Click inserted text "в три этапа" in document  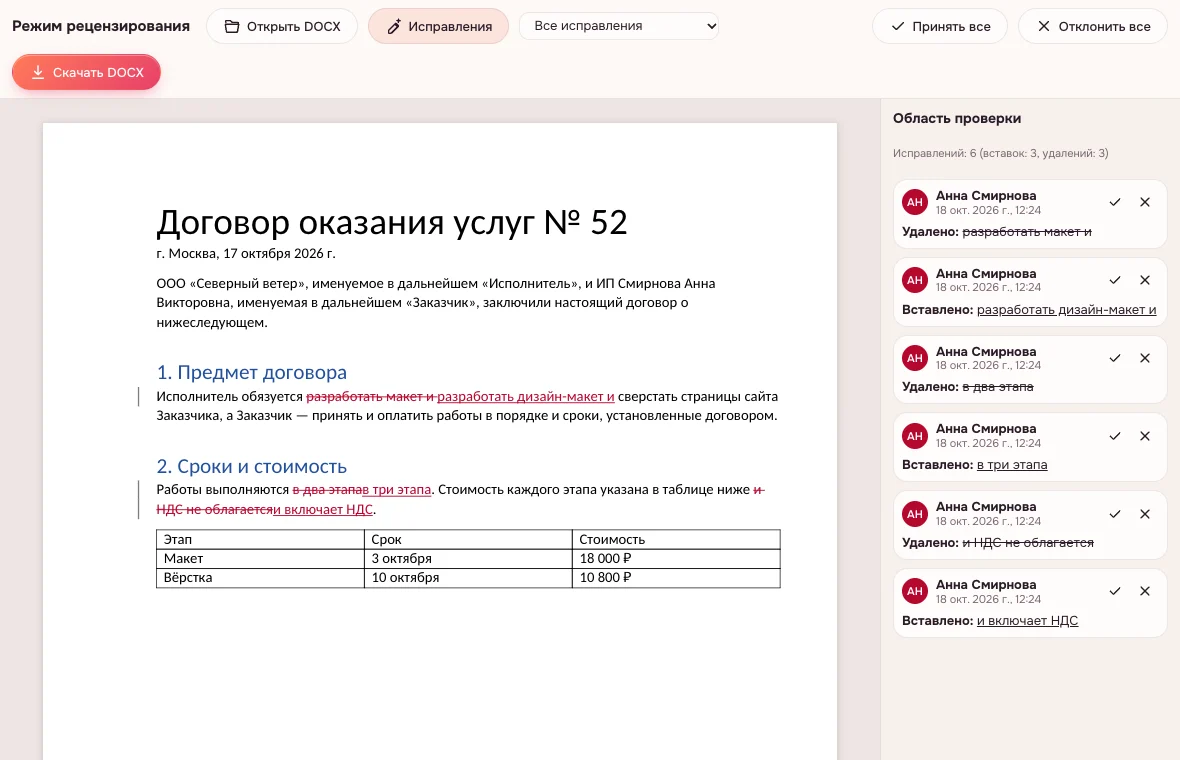click(397, 490)
